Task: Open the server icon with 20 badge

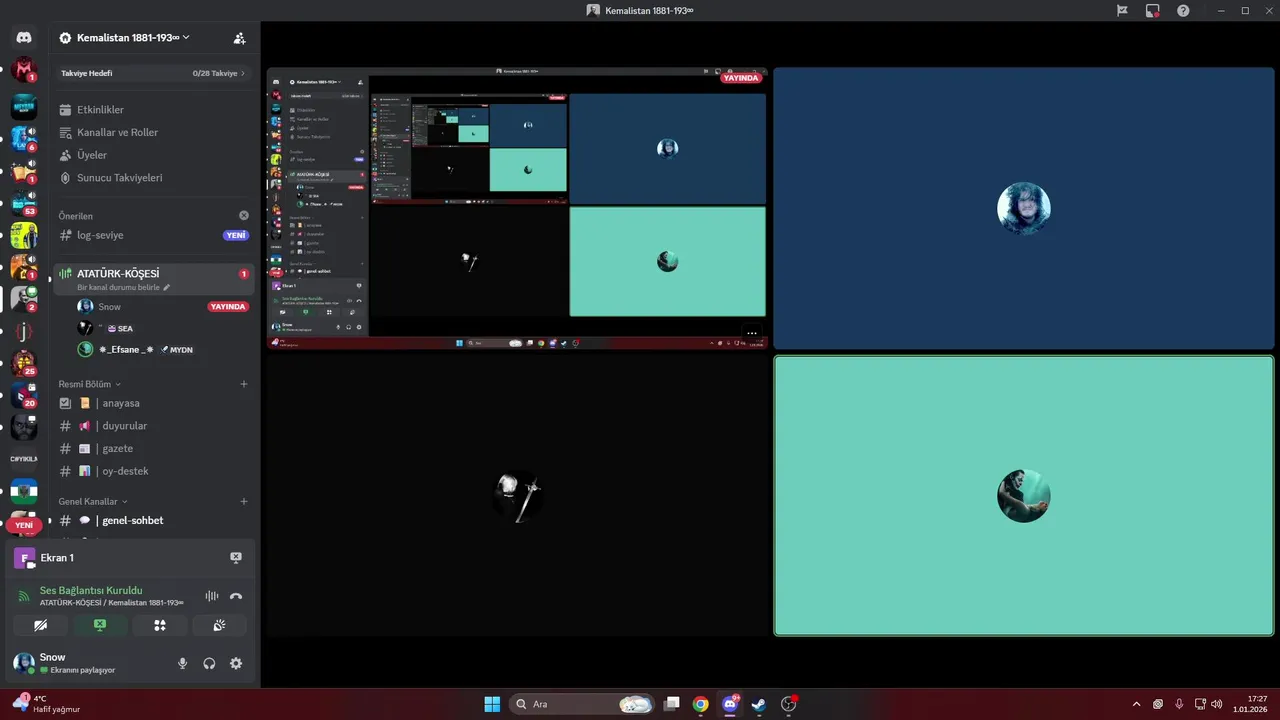Action: pos(24,395)
